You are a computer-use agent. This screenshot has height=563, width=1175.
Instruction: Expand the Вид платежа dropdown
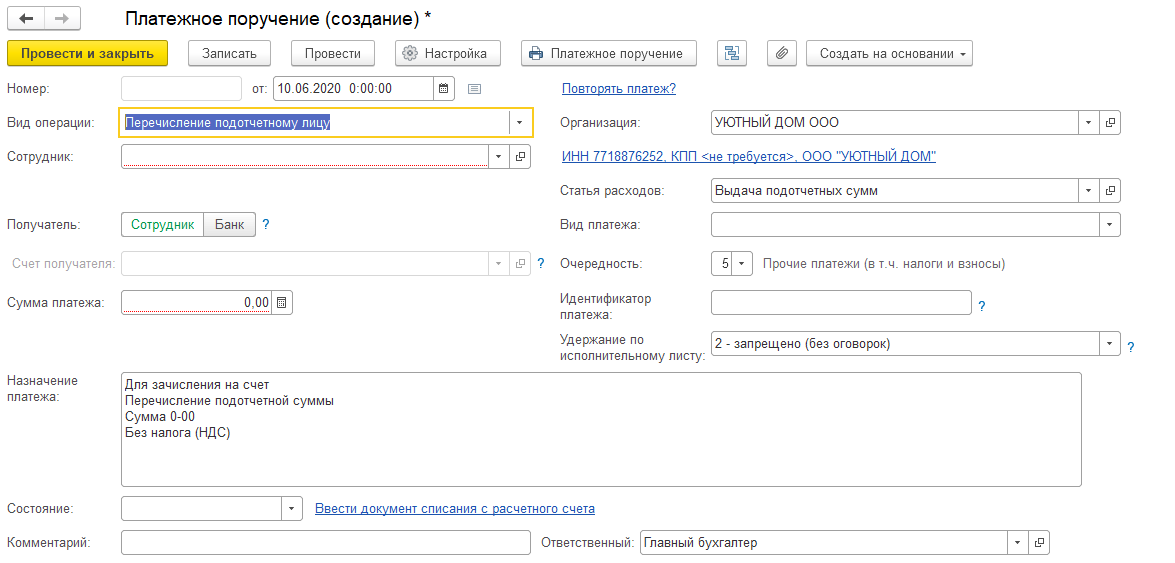(1110, 224)
